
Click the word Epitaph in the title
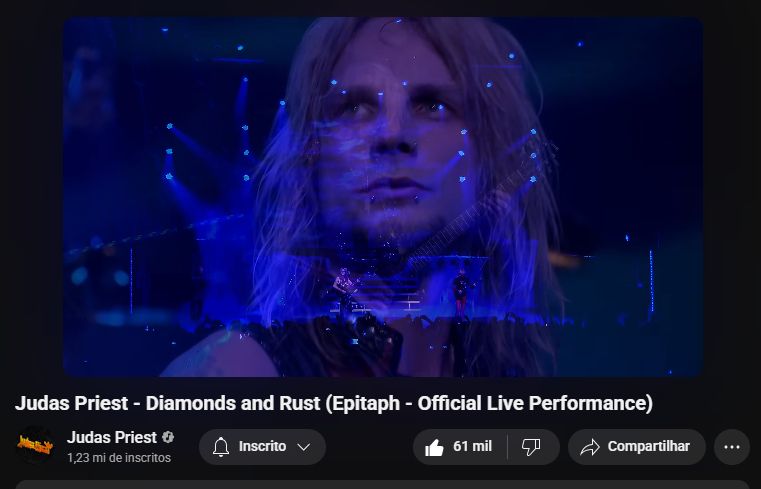365,403
